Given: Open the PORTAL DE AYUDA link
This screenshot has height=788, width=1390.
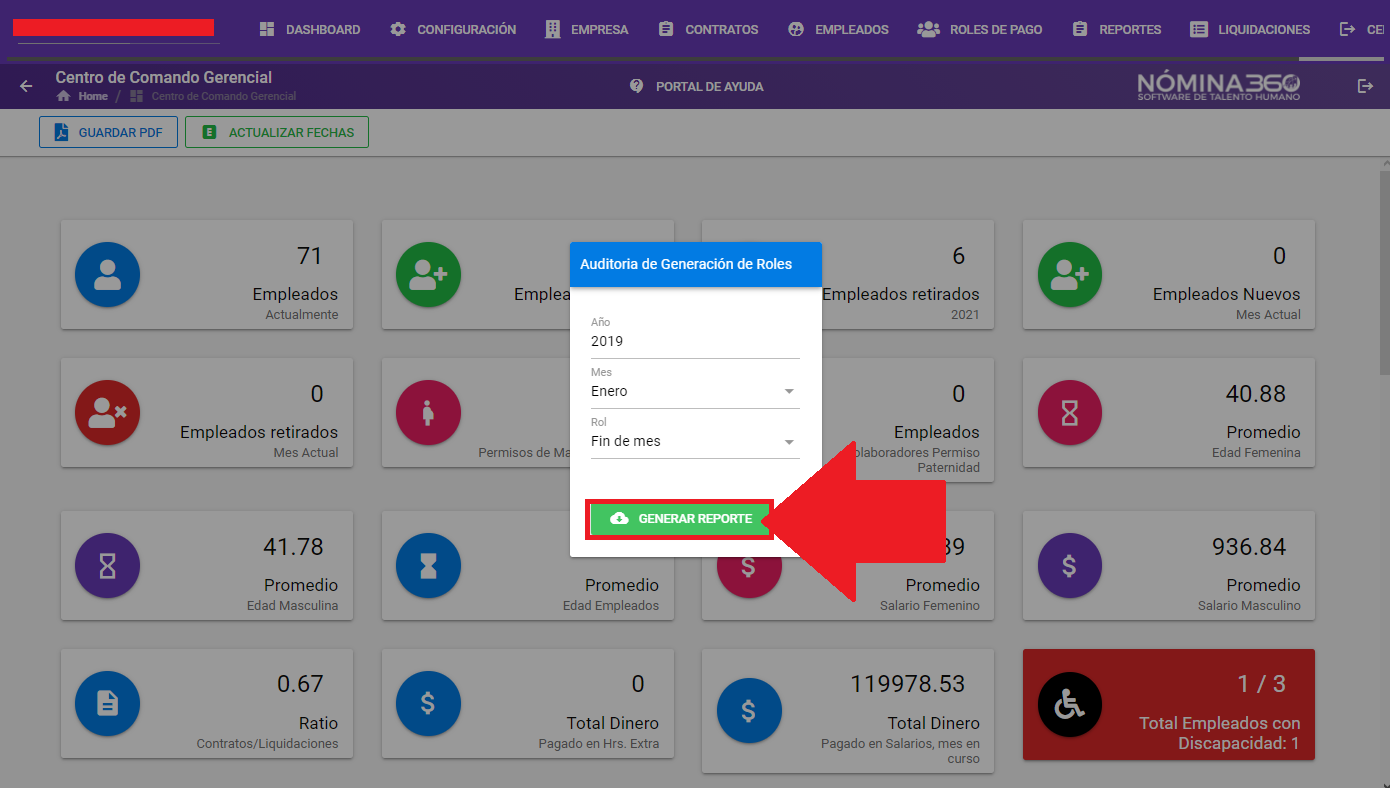Looking at the screenshot, I should click(709, 87).
